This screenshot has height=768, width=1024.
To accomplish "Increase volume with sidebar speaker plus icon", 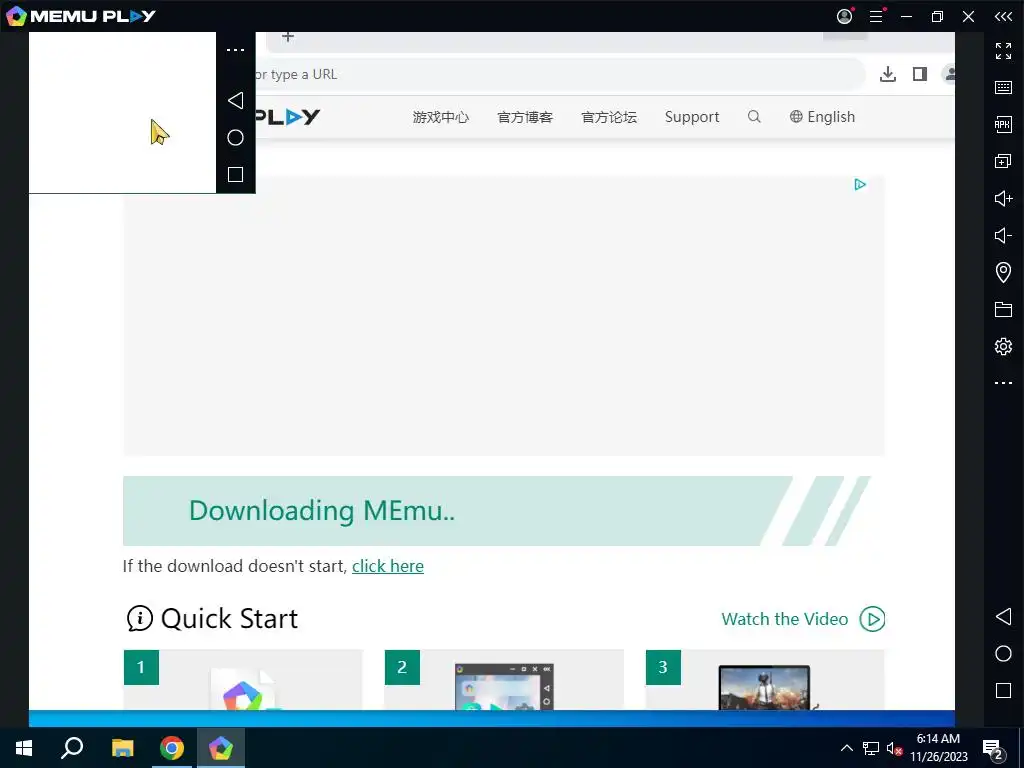I will point(1003,198).
